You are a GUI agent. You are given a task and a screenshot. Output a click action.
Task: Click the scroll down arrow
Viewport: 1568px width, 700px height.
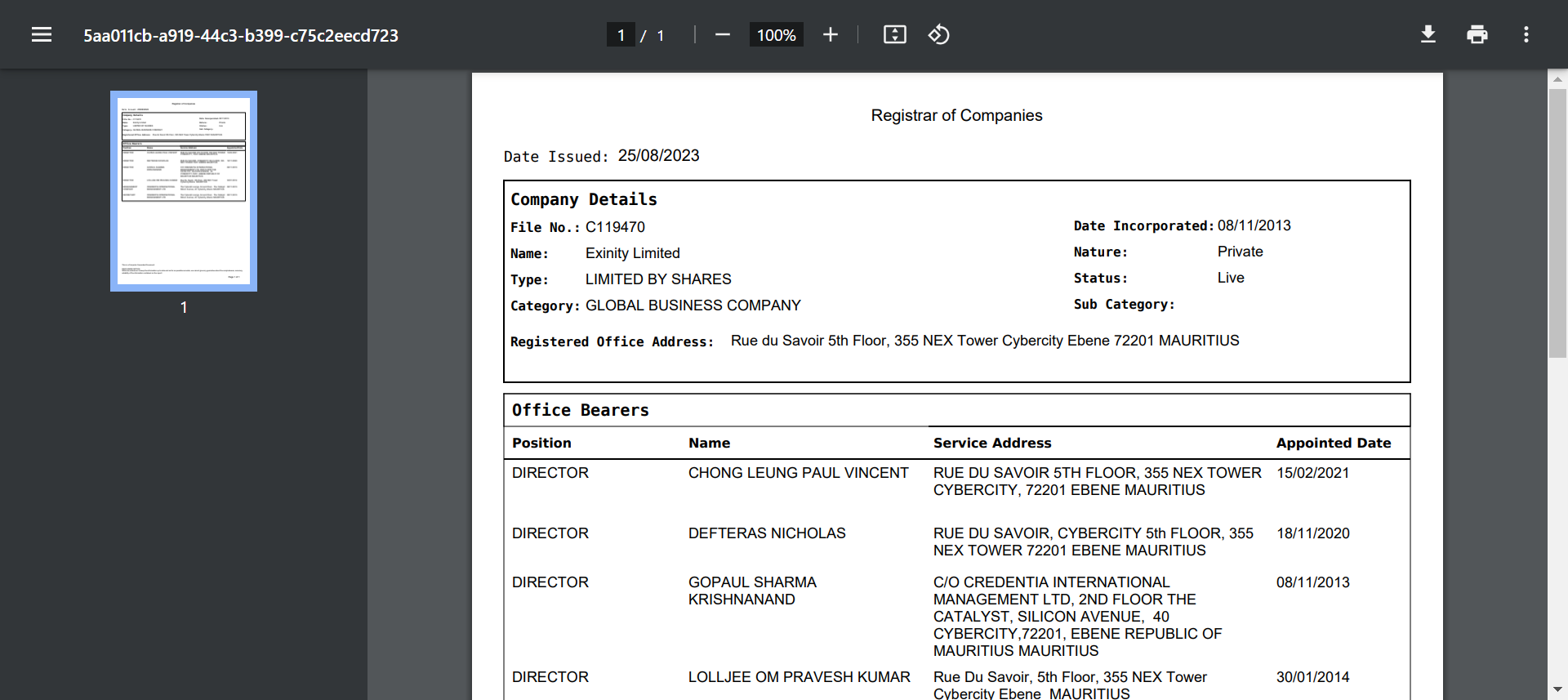tap(1557, 691)
